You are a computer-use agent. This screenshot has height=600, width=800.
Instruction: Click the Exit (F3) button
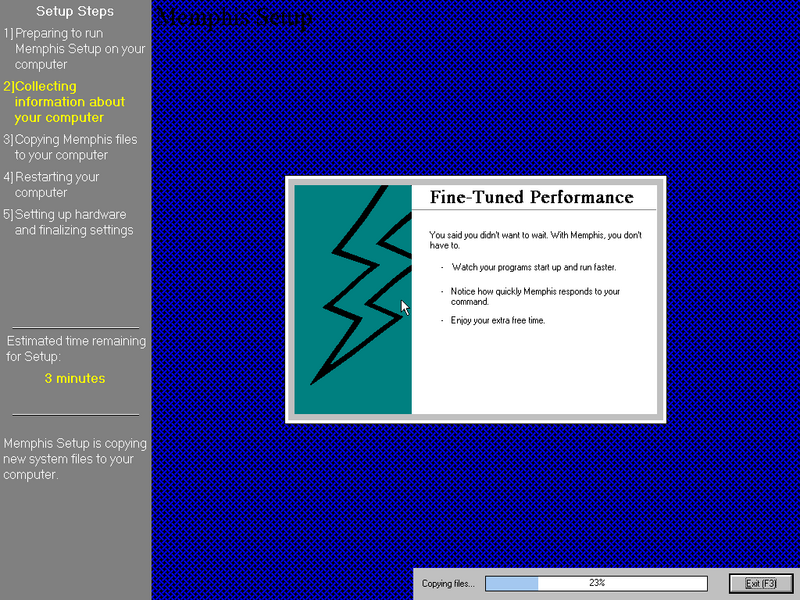(x=761, y=583)
